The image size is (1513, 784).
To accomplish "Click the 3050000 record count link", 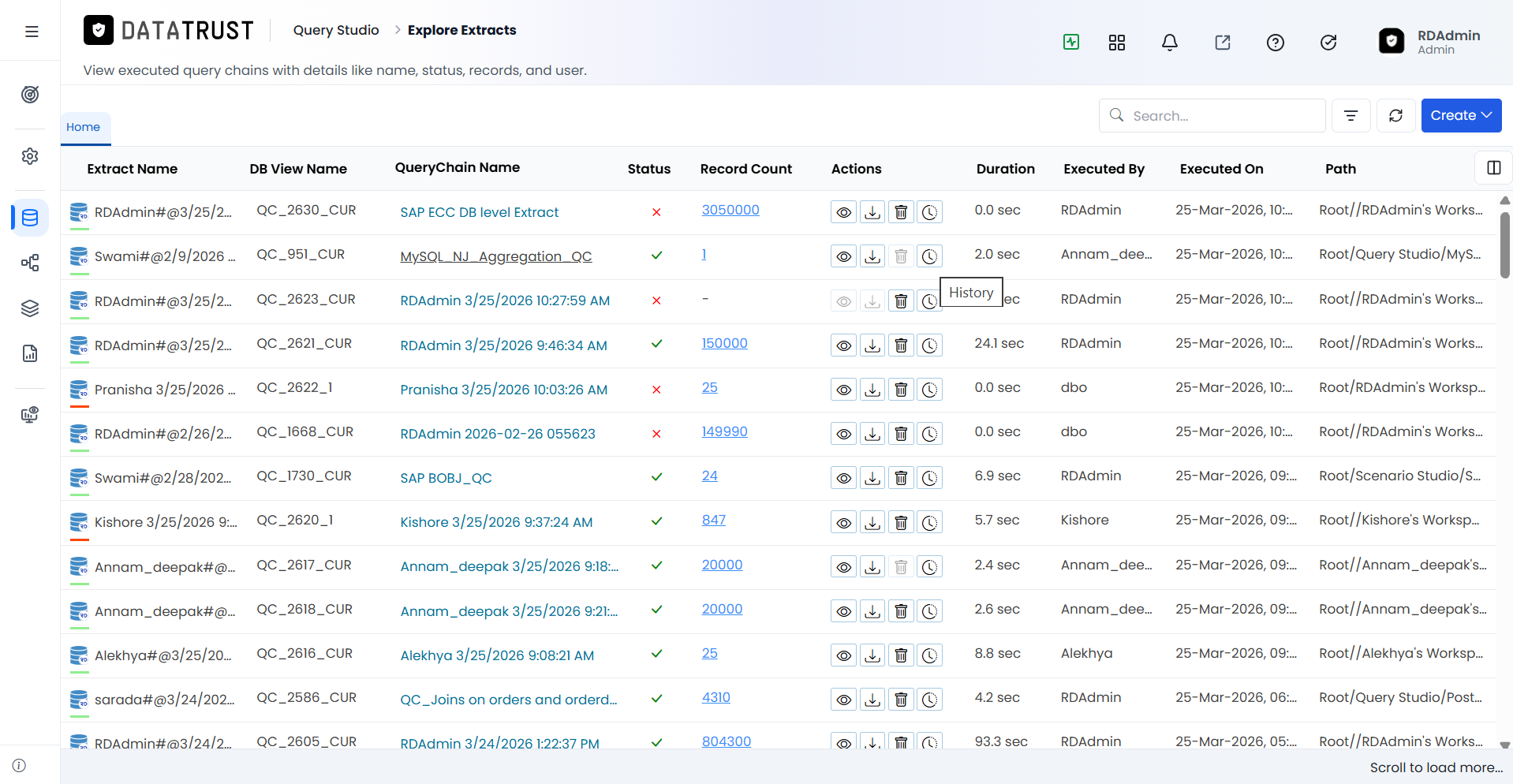I will click(x=730, y=210).
